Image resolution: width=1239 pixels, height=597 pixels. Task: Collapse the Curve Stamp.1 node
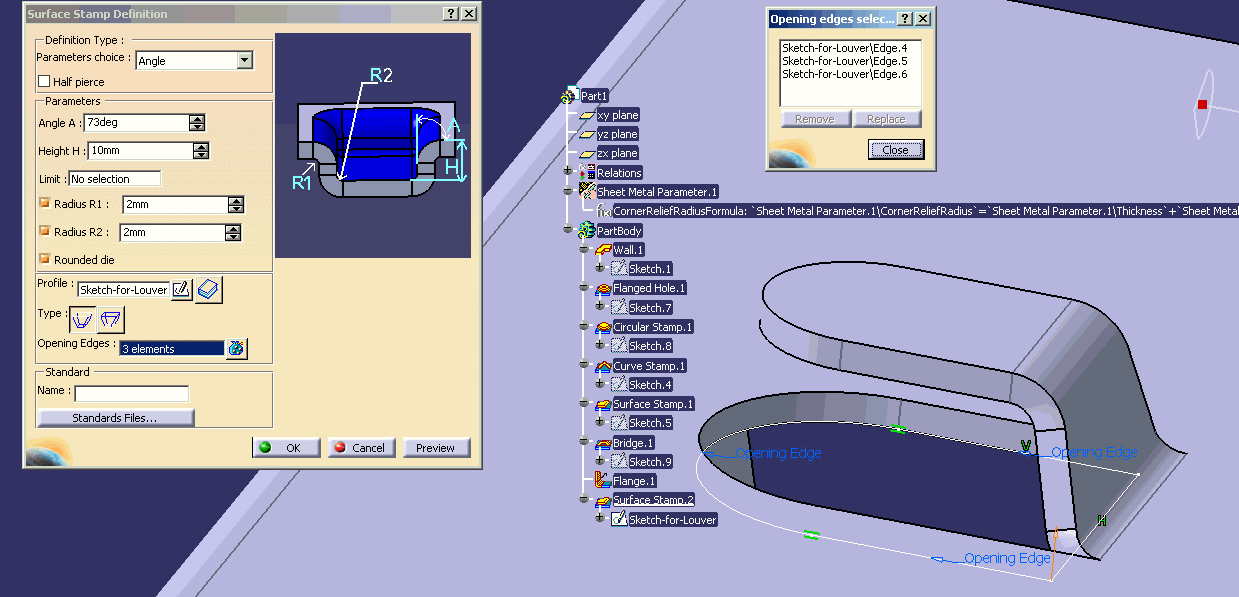coord(584,366)
